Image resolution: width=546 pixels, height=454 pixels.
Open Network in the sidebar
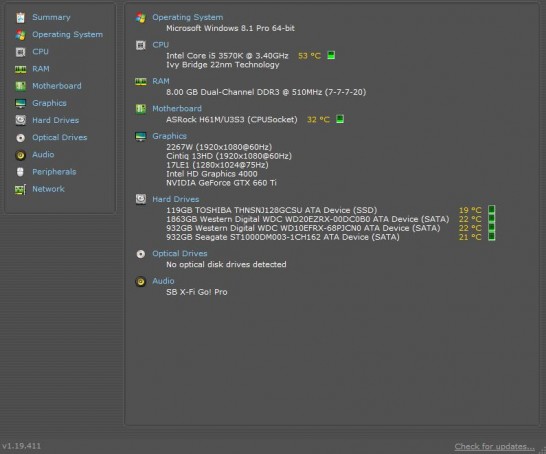[48, 189]
